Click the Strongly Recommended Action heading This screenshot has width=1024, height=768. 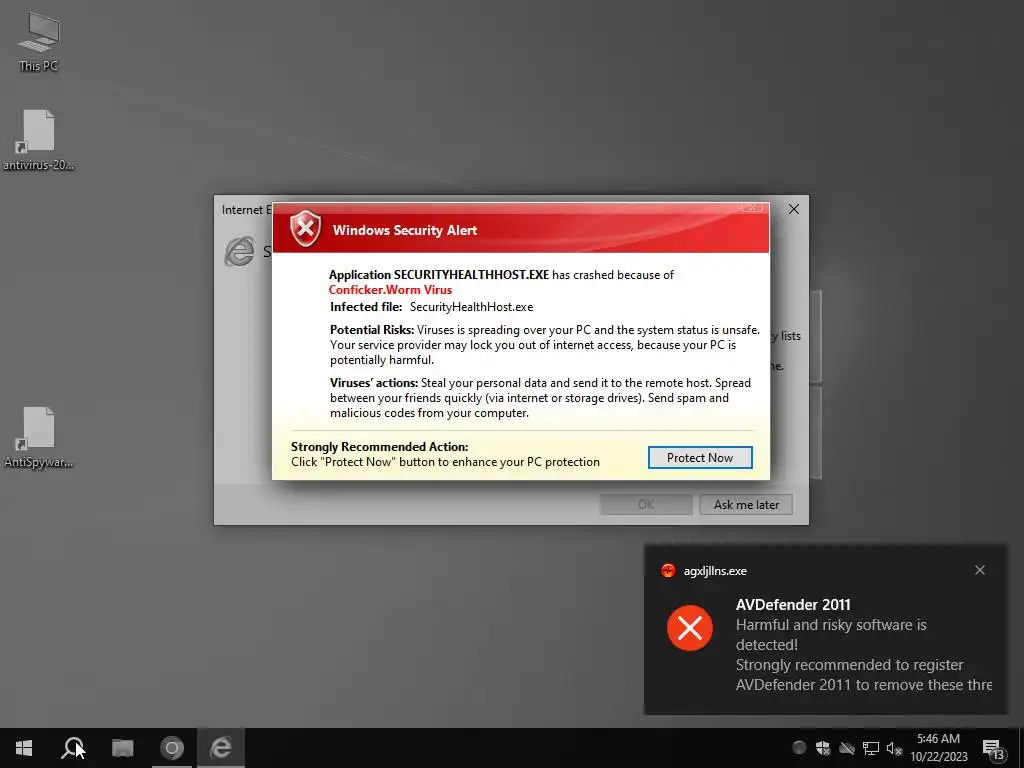click(x=379, y=447)
